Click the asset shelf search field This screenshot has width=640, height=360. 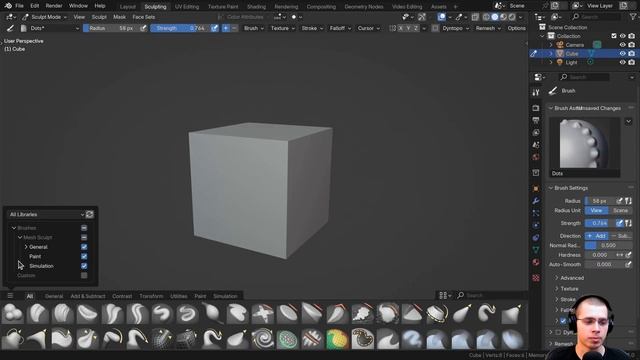(x=491, y=295)
